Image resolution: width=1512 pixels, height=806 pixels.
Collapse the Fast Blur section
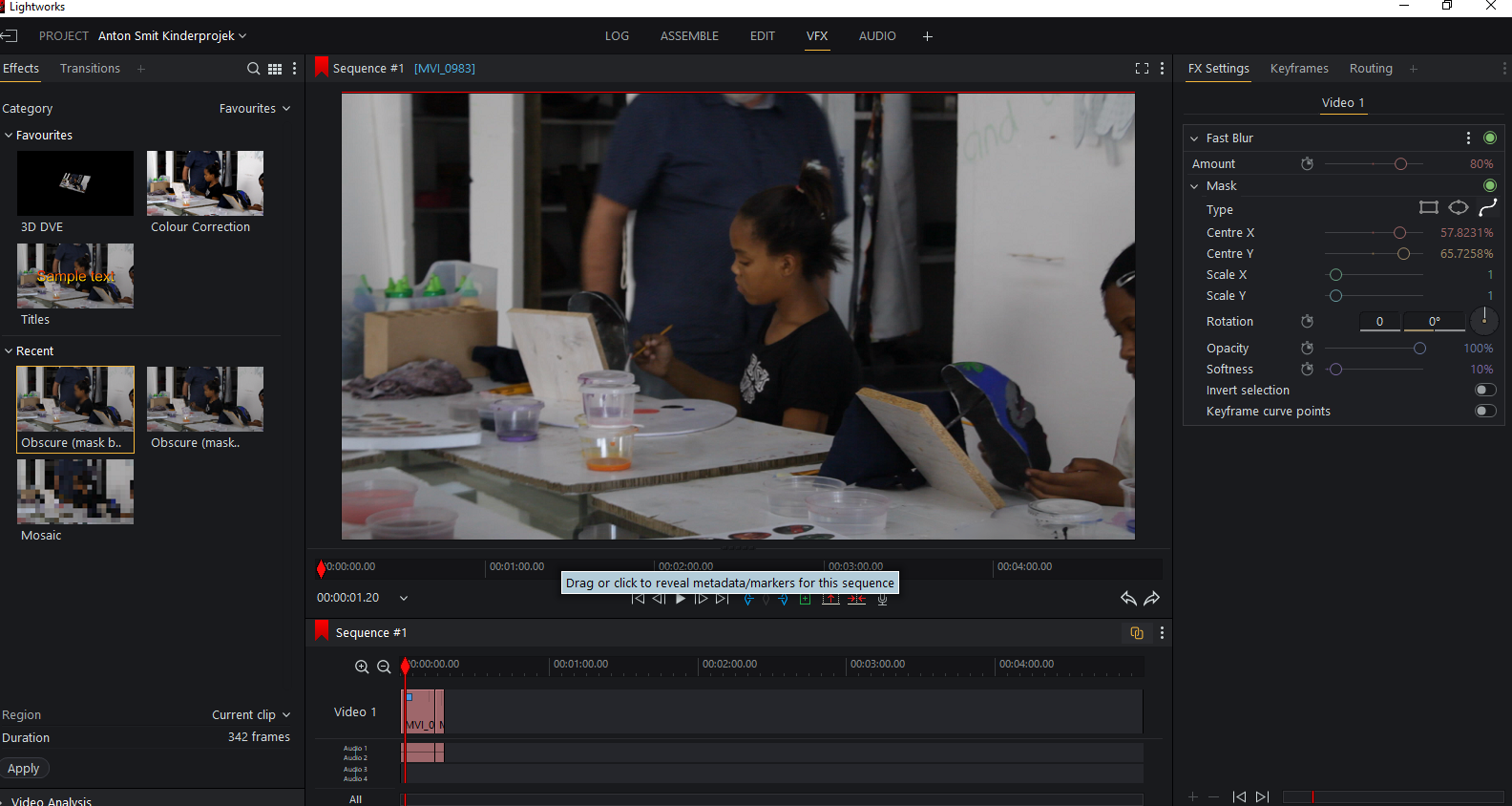1194,138
